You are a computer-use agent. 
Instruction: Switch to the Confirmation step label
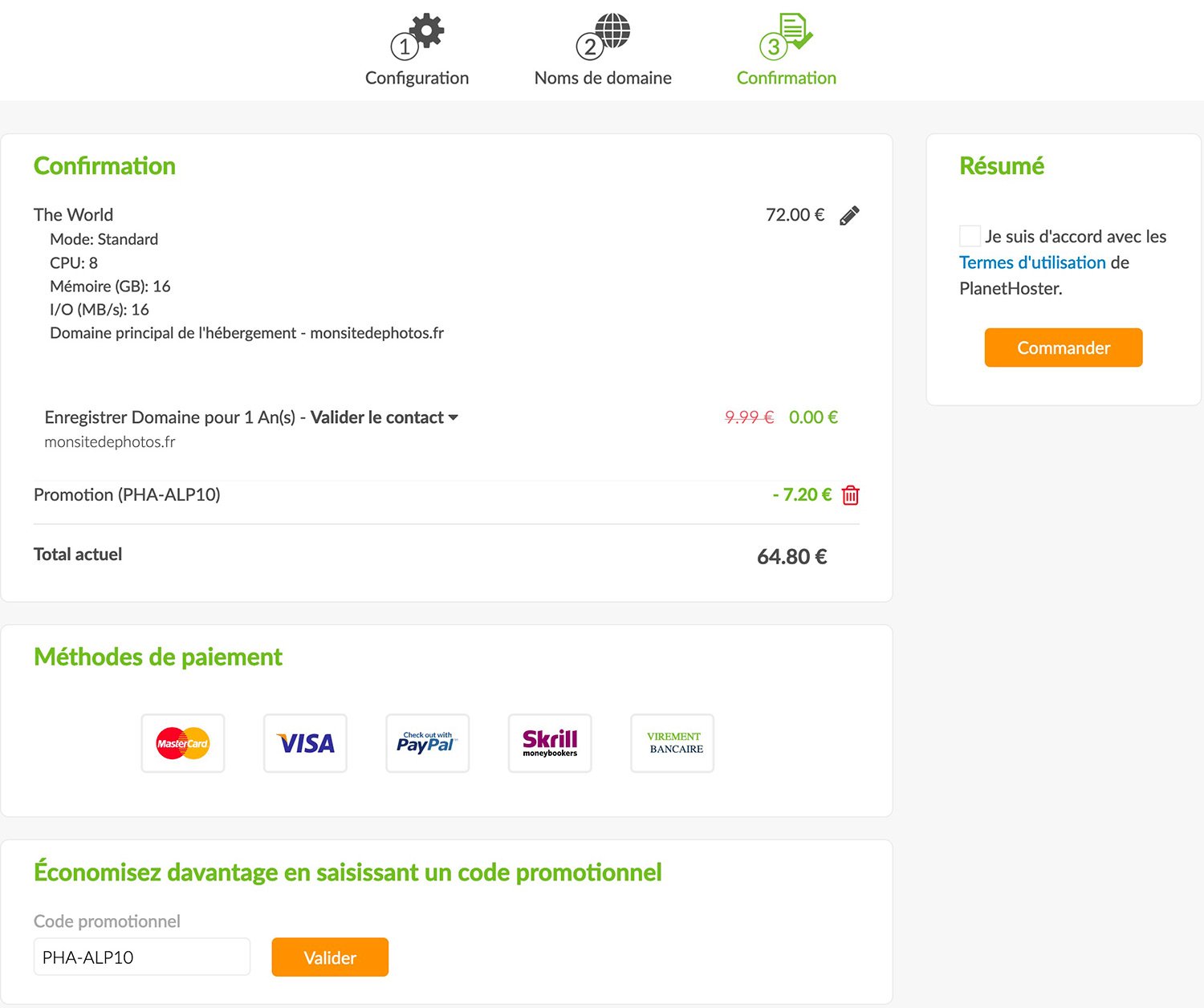pos(787,78)
